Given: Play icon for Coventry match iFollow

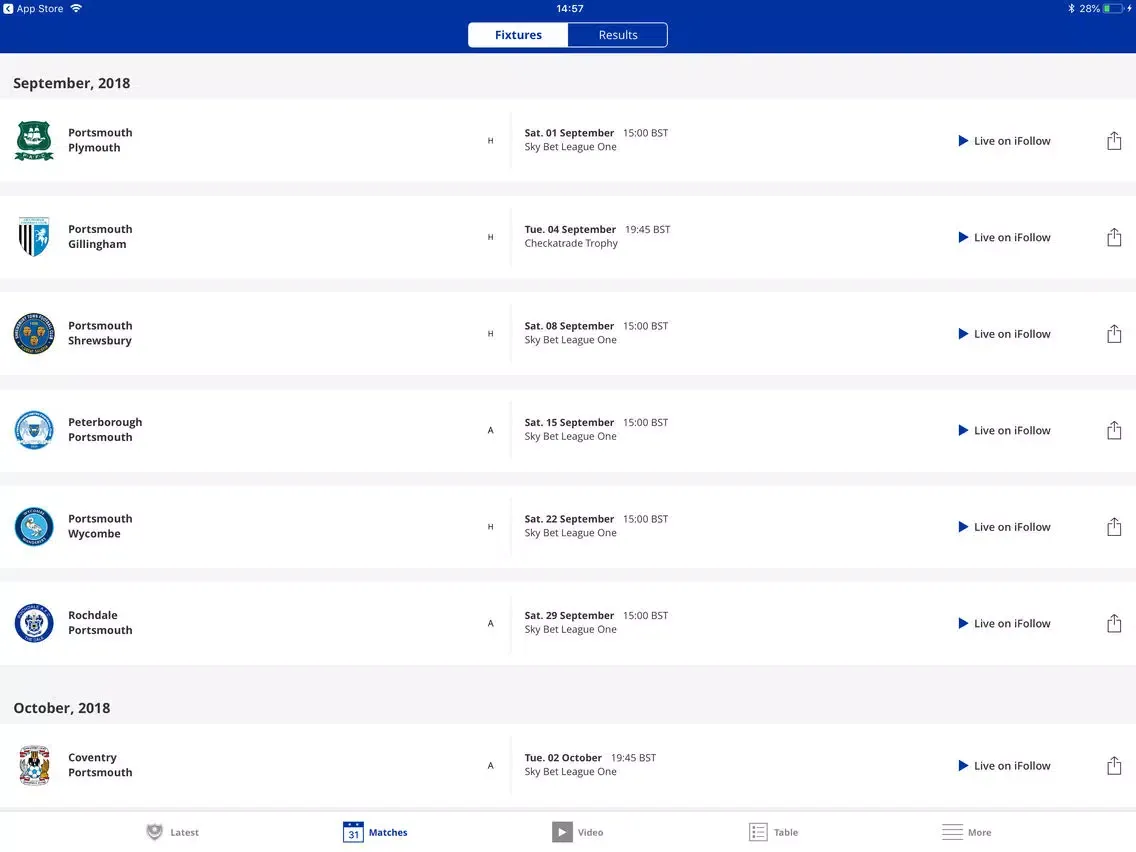Looking at the screenshot, I should click(x=963, y=766).
